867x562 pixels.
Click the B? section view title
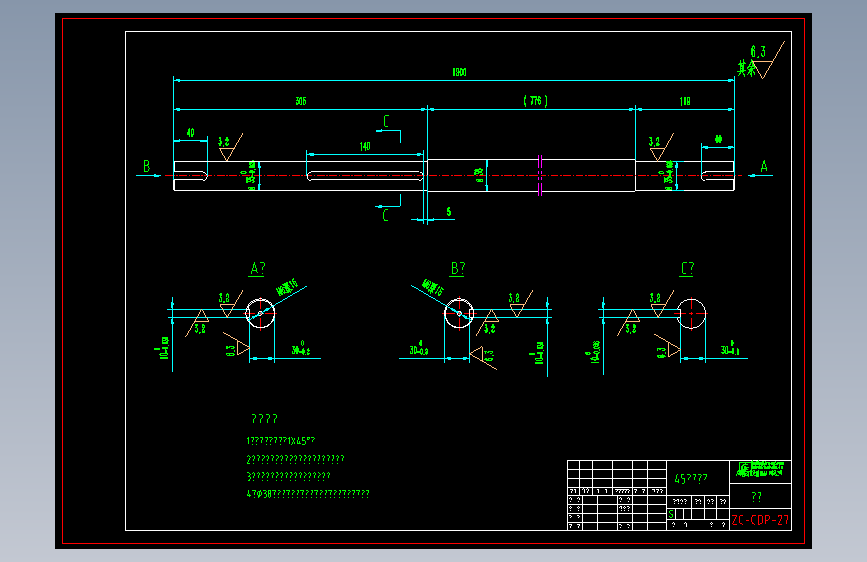tap(458, 269)
